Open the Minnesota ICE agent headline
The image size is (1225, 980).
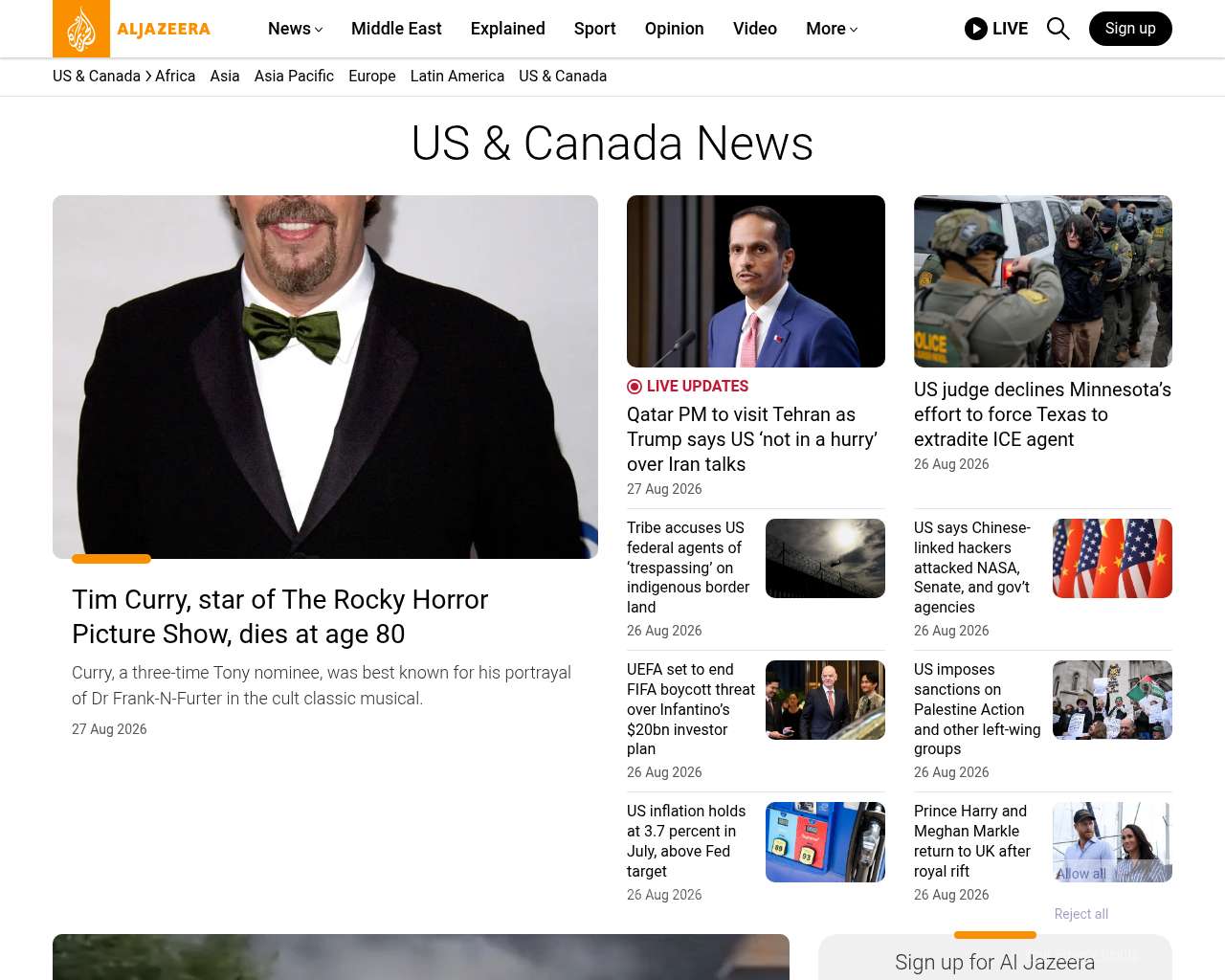tap(1042, 414)
